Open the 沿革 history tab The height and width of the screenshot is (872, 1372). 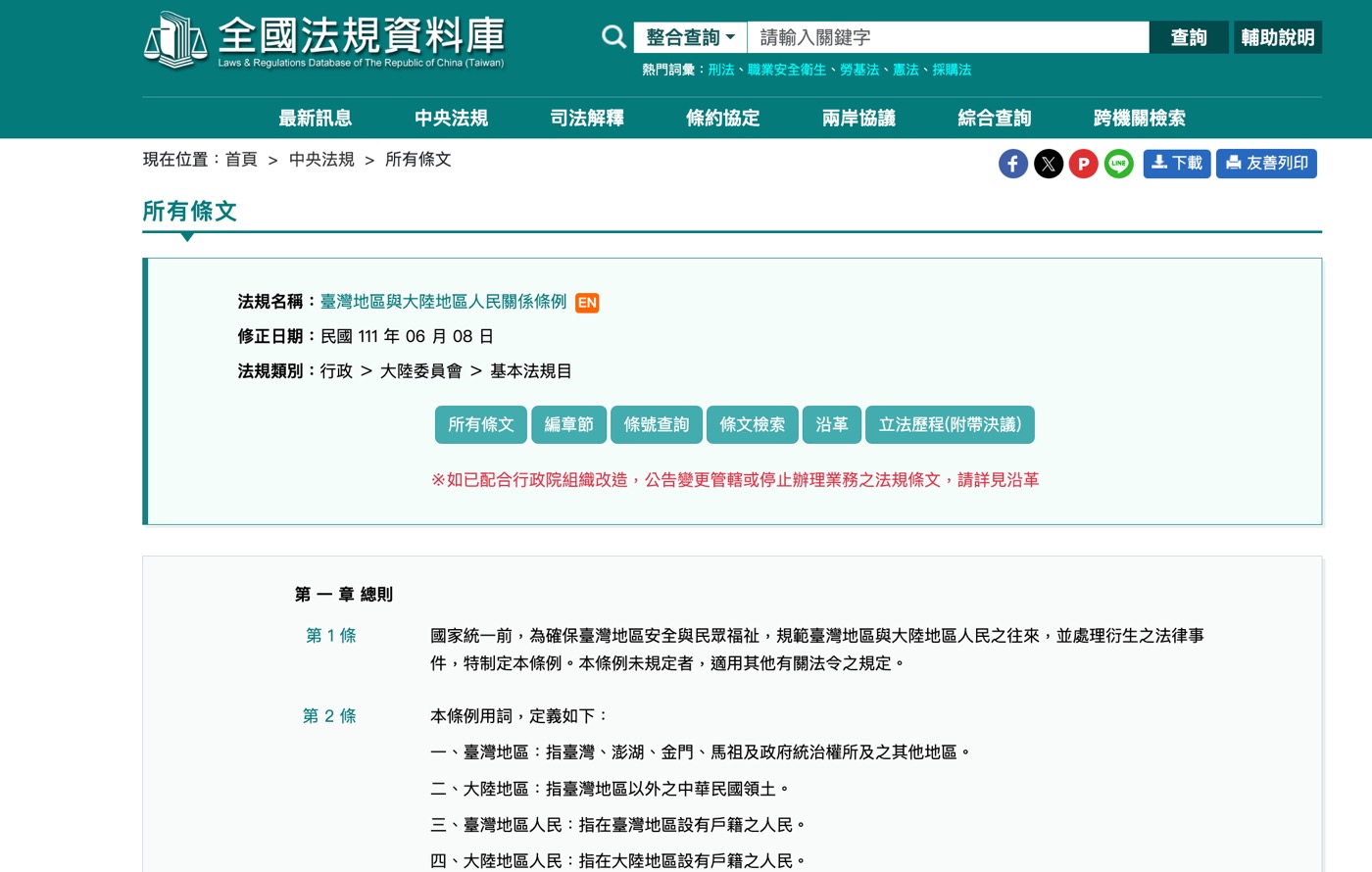click(x=831, y=424)
